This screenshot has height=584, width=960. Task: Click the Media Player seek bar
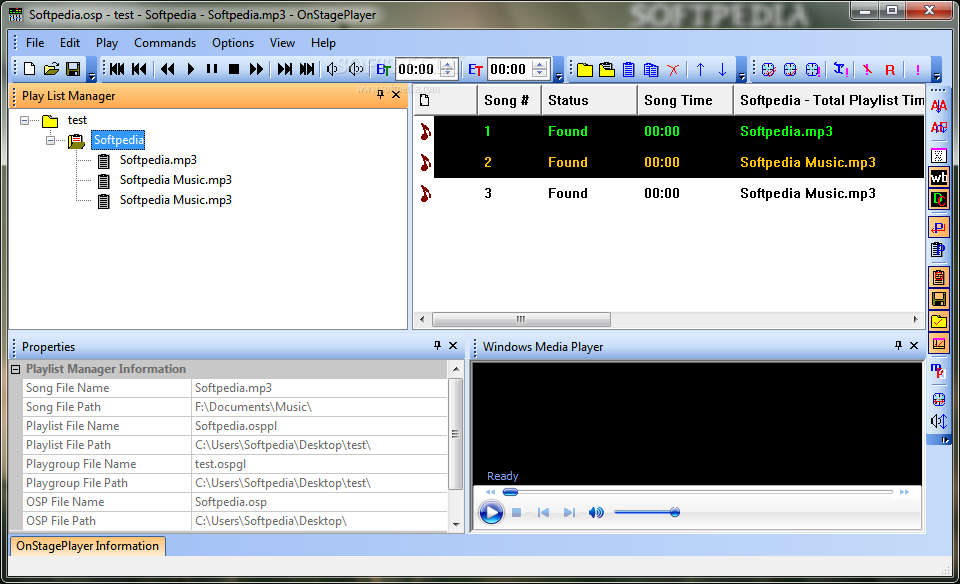point(698,492)
